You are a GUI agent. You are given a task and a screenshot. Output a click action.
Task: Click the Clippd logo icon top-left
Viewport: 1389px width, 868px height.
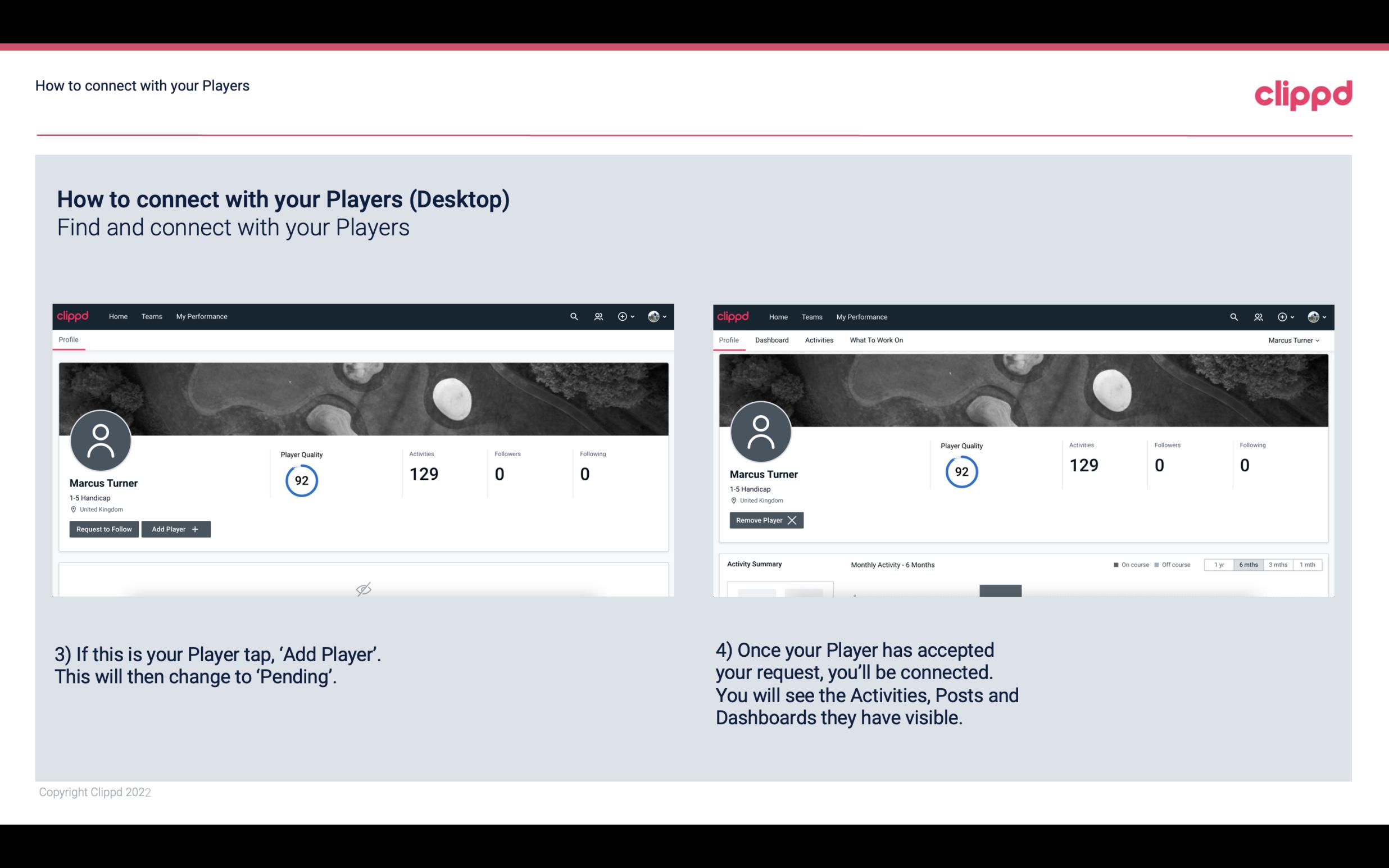[73, 316]
